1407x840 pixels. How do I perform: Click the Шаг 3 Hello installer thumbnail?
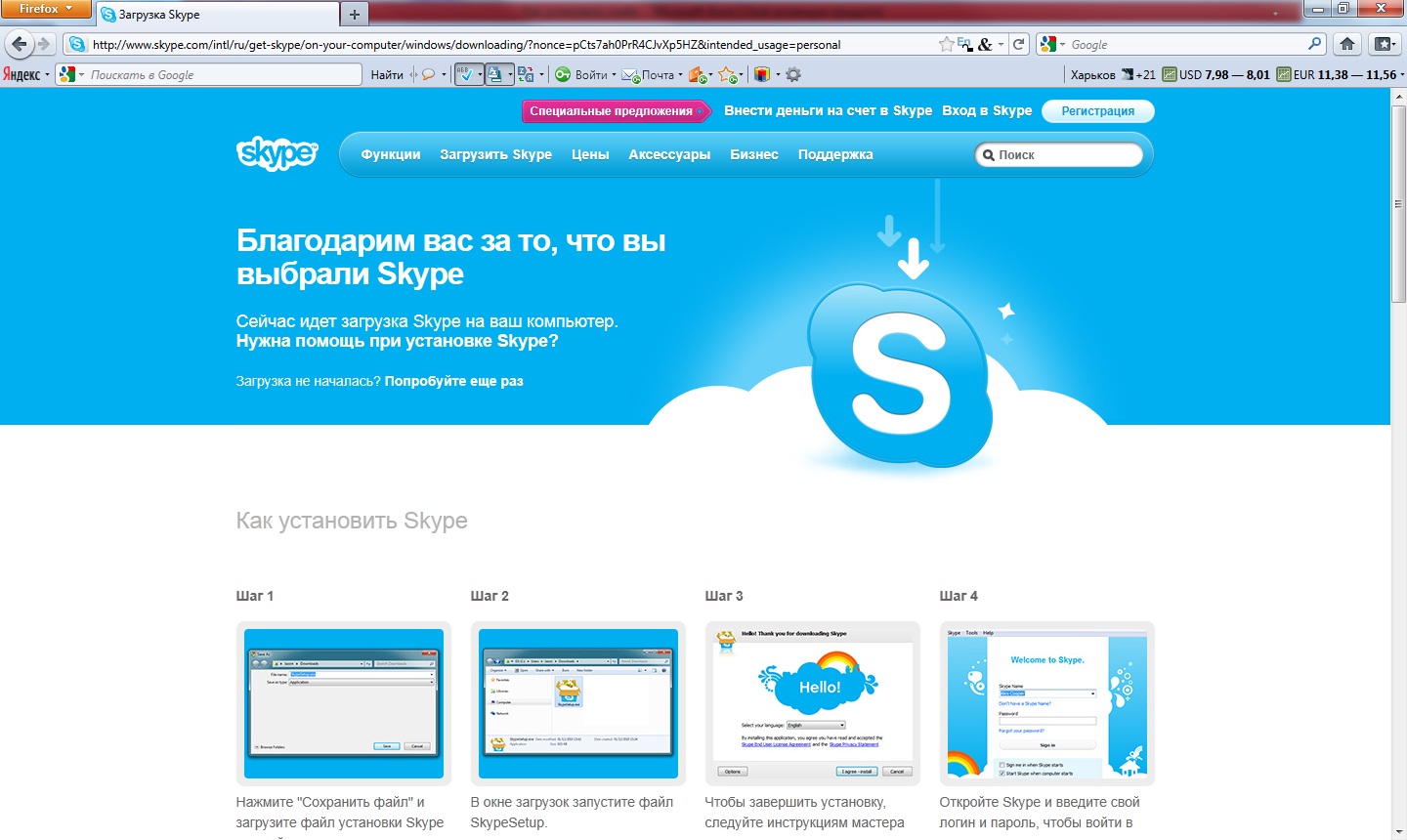[x=813, y=703]
